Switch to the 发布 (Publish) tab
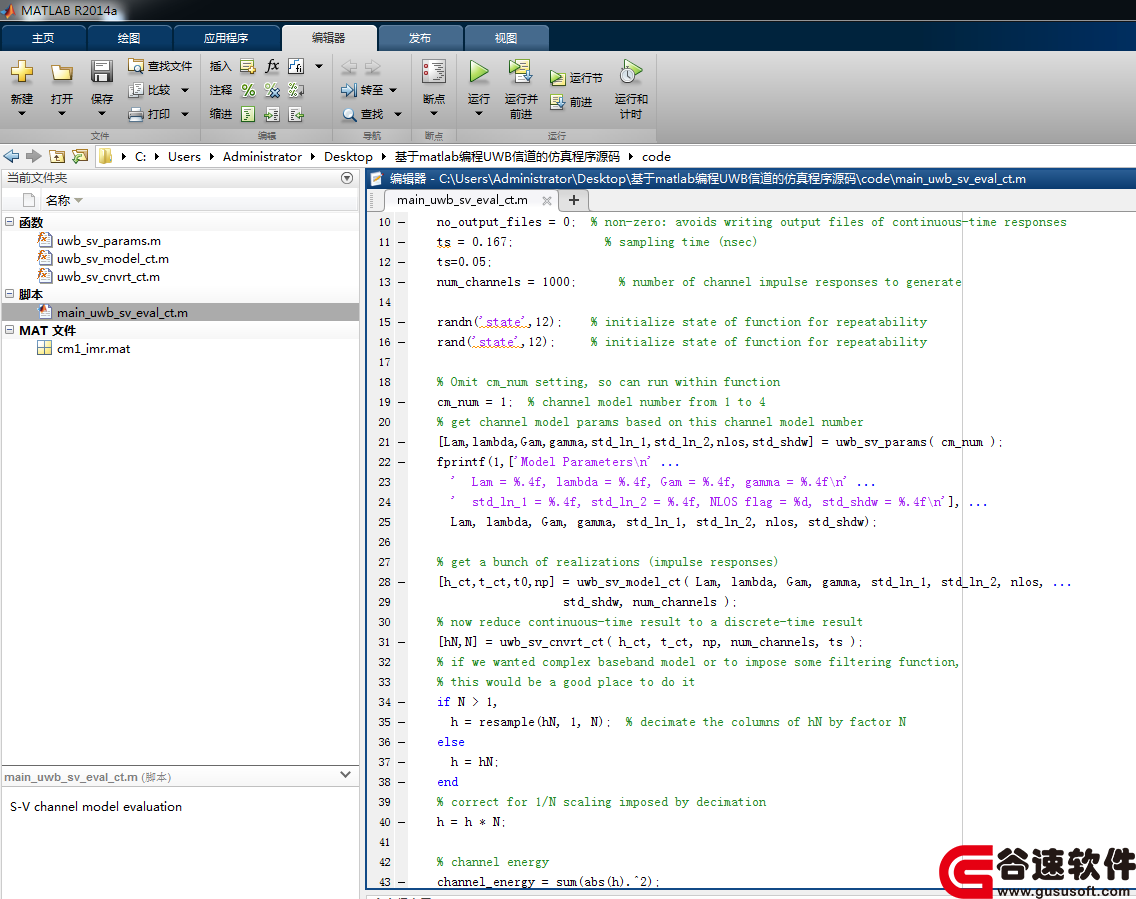This screenshot has height=899, width=1136. [x=420, y=38]
